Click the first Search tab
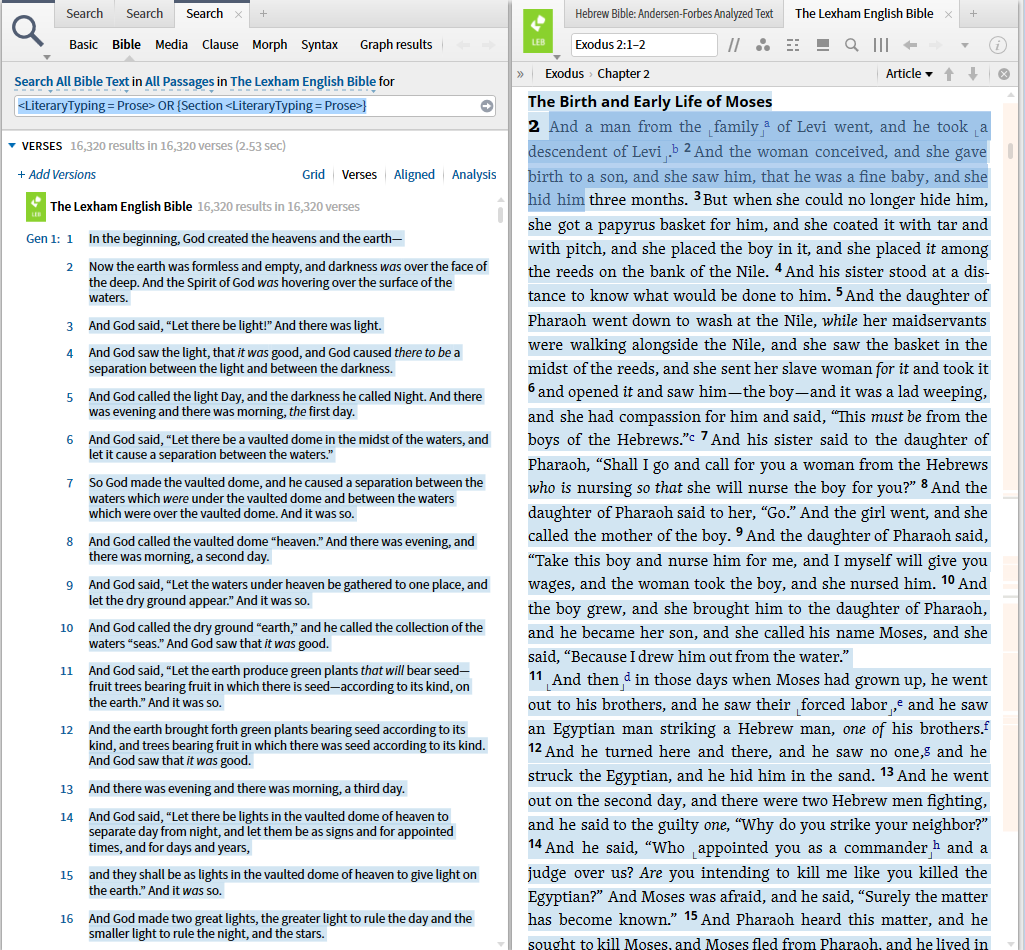 [x=84, y=14]
